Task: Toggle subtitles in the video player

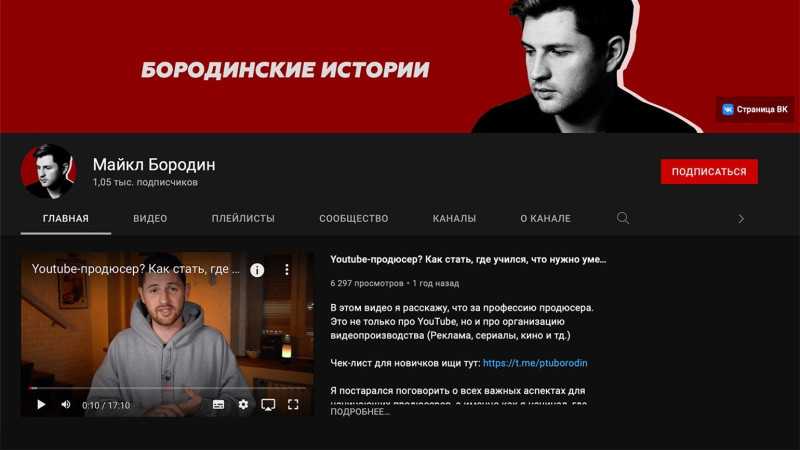Action: coord(218,405)
